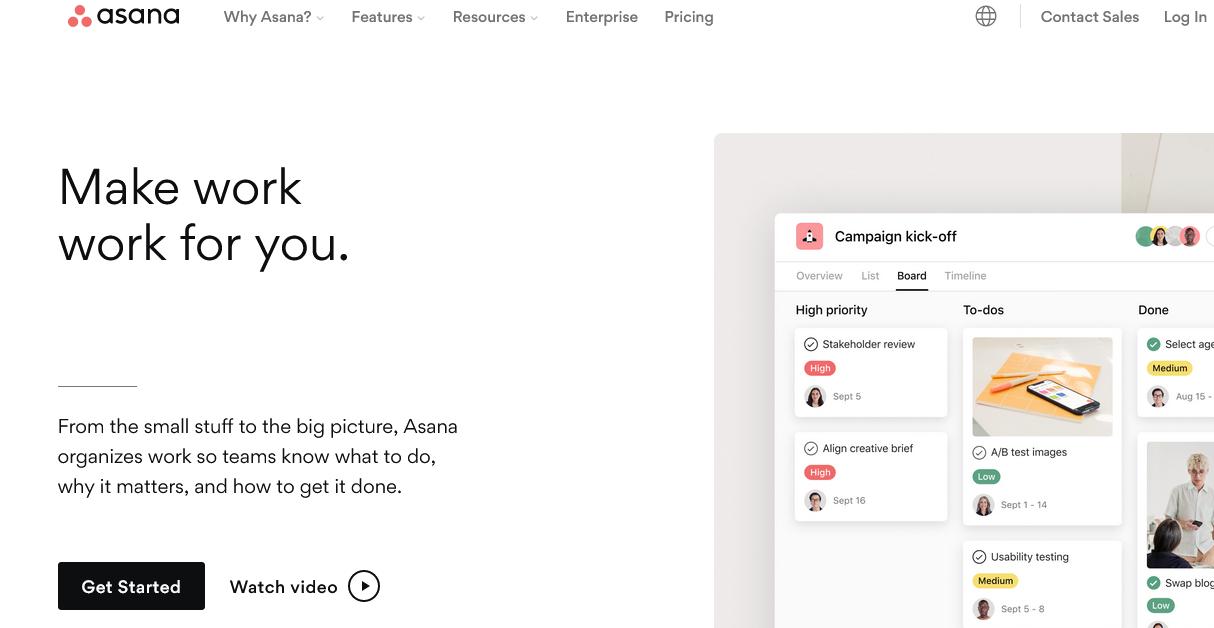Play the Watch video circle icon
The width and height of the screenshot is (1214, 628).
click(364, 586)
